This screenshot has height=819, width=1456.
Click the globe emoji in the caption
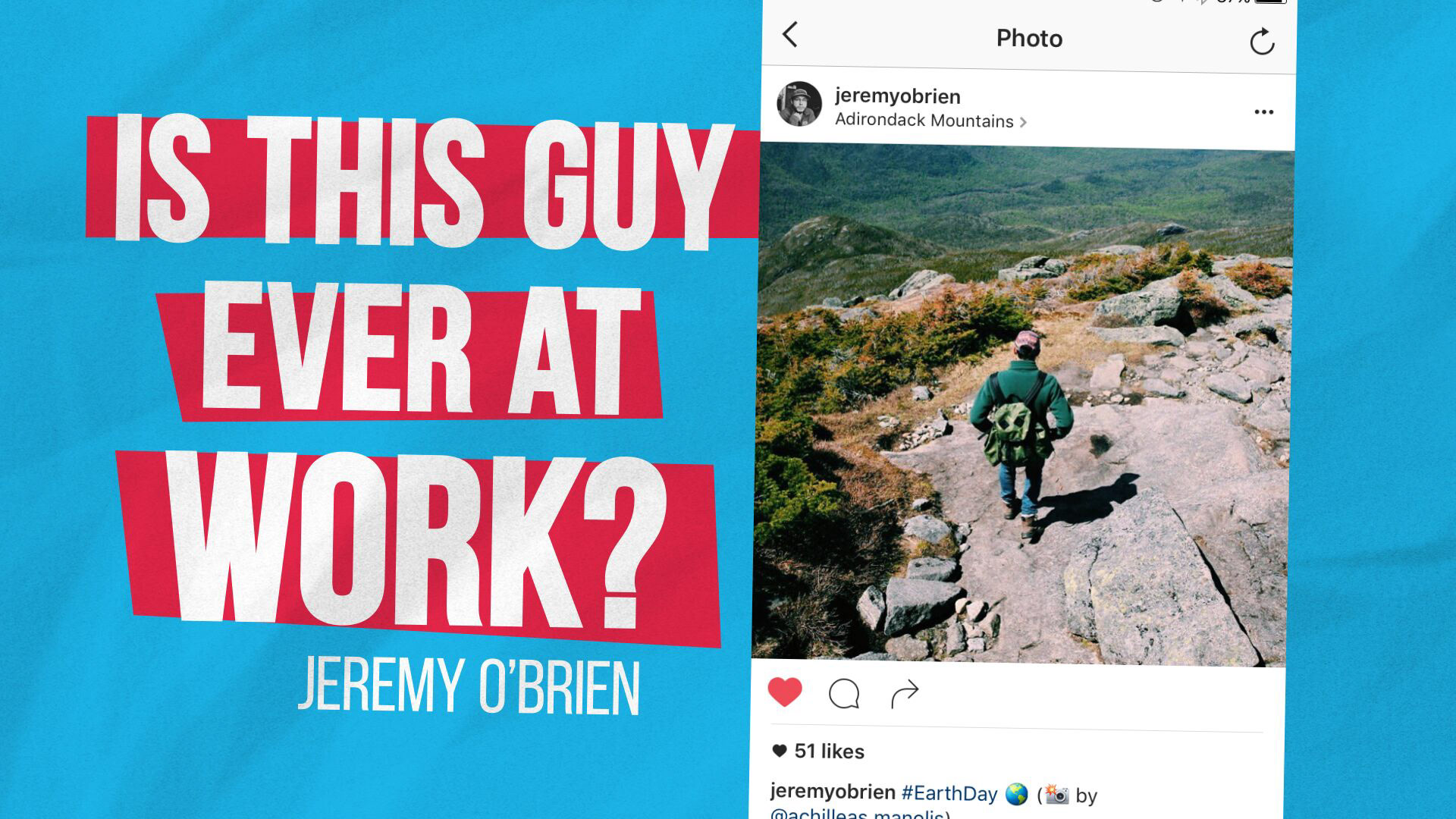(x=1016, y=794)
